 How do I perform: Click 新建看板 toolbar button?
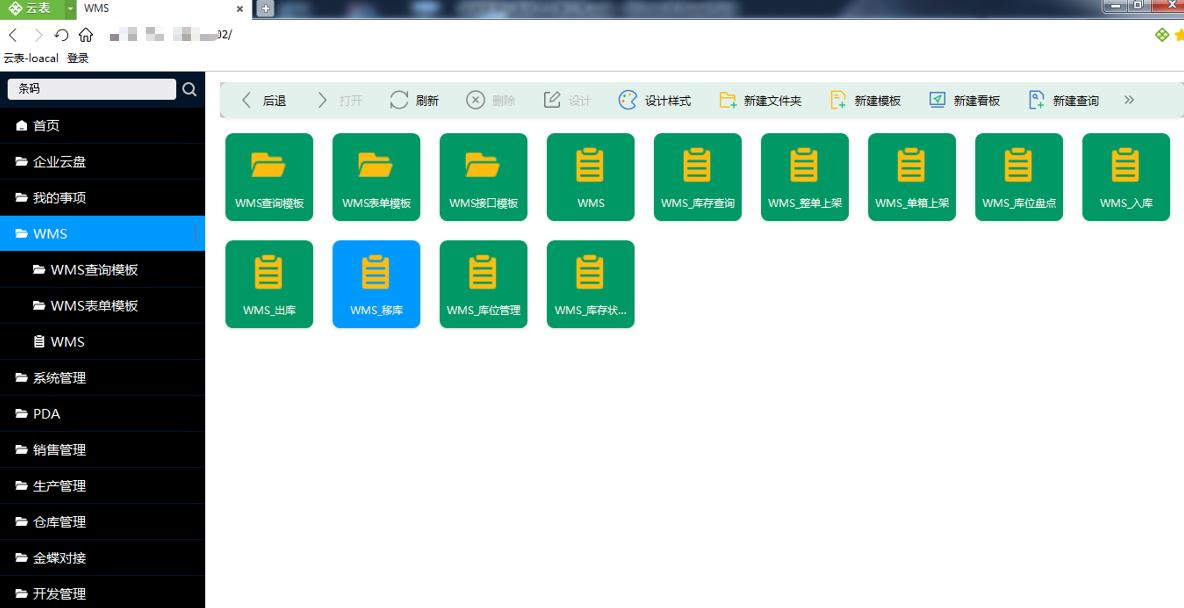(x=964, y=100)
